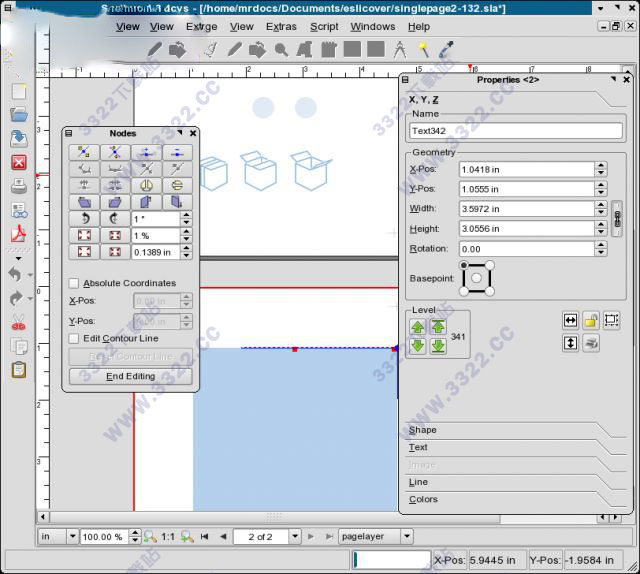Toggle the Edit Contour Line checkbox
The width and height of the screenshot is (640, 574).
(x=74, y=338)
